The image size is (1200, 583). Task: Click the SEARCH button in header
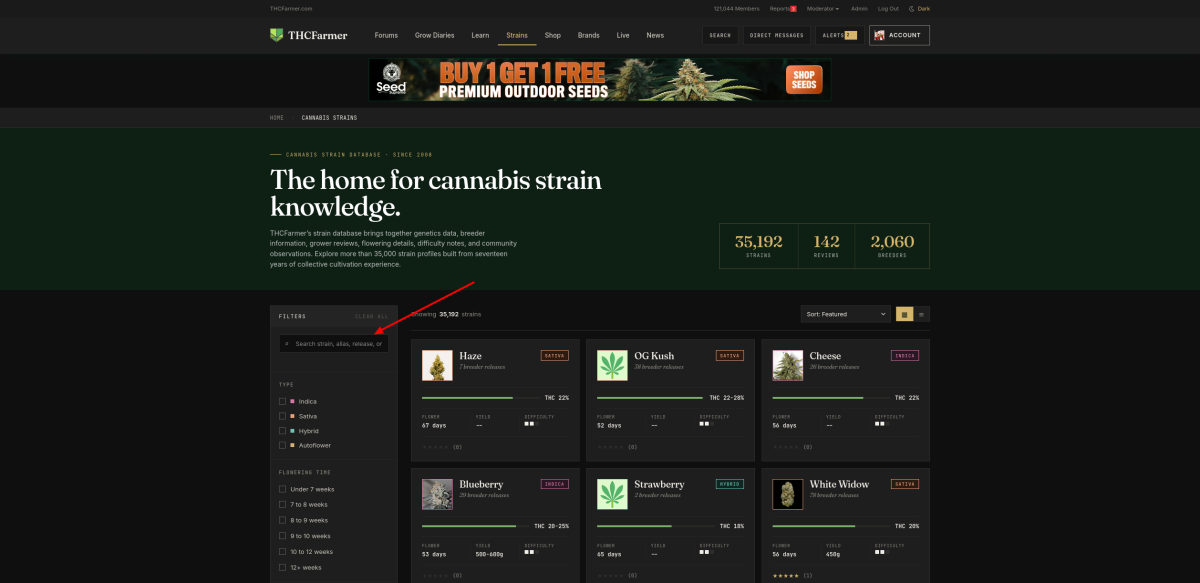click(720, 35)
